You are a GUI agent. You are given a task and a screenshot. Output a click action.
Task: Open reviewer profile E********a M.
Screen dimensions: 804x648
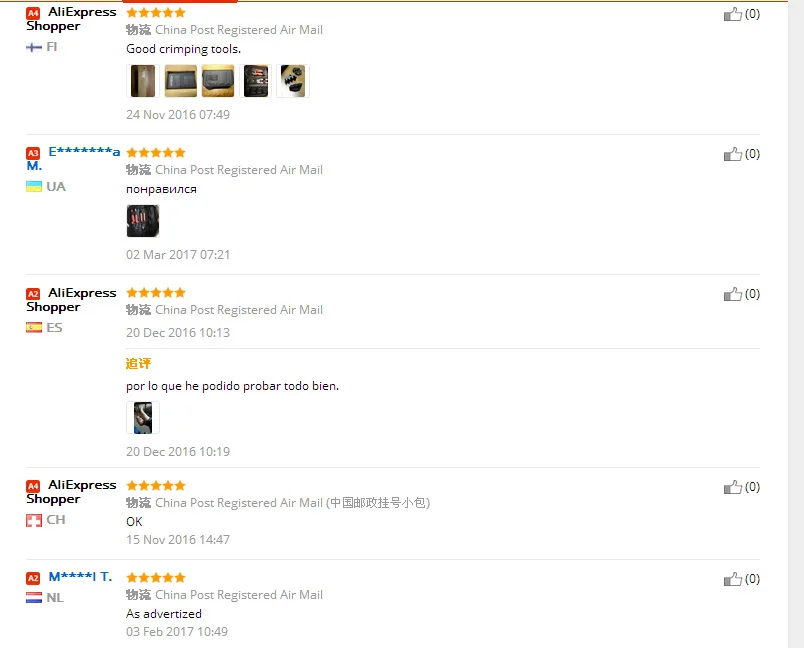[73, 158]
